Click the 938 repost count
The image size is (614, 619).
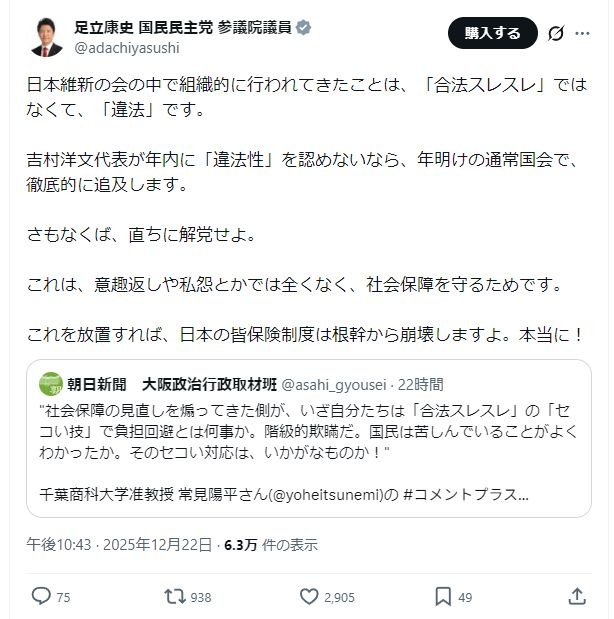click(x=200, y=597)
